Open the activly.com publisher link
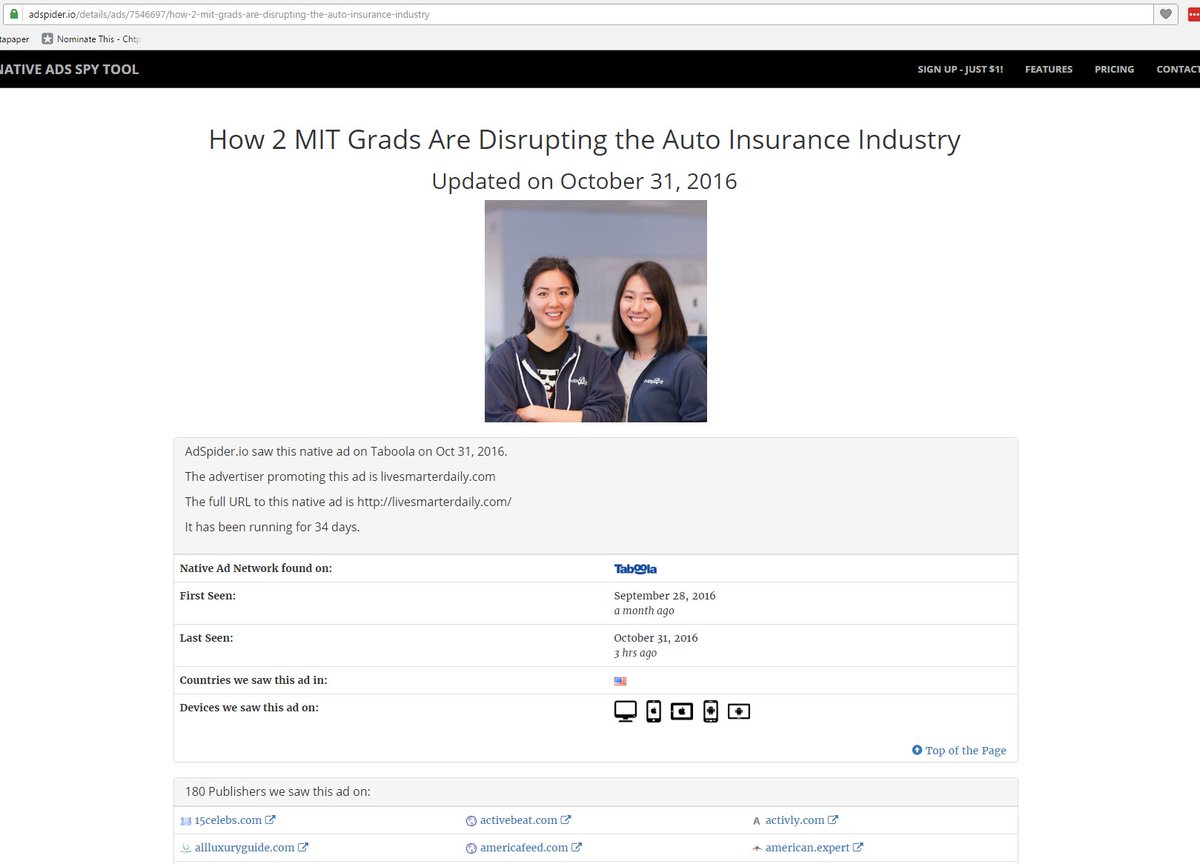 (x=795, y=820)
